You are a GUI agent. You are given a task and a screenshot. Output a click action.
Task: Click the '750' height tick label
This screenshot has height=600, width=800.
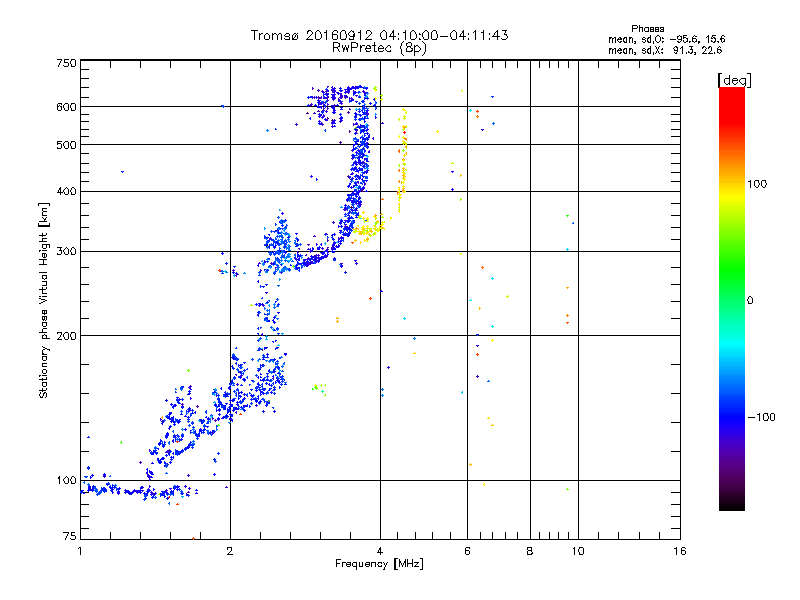click(x=66, y=63)
